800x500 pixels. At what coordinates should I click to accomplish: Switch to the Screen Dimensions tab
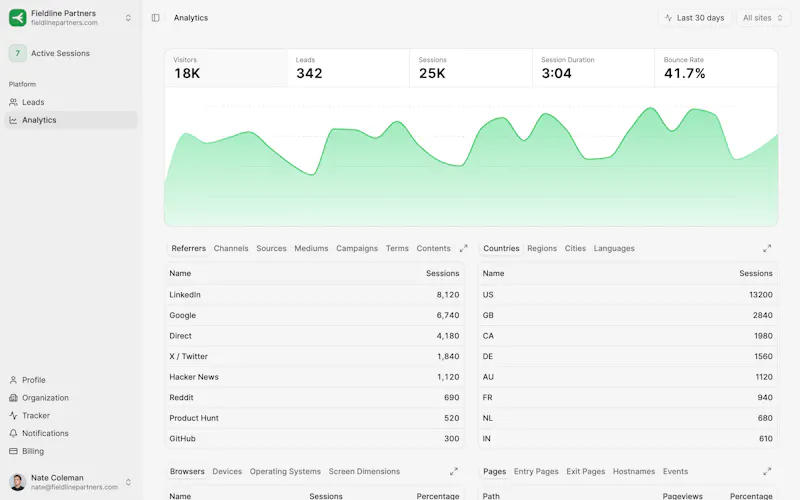click(364, 471)
